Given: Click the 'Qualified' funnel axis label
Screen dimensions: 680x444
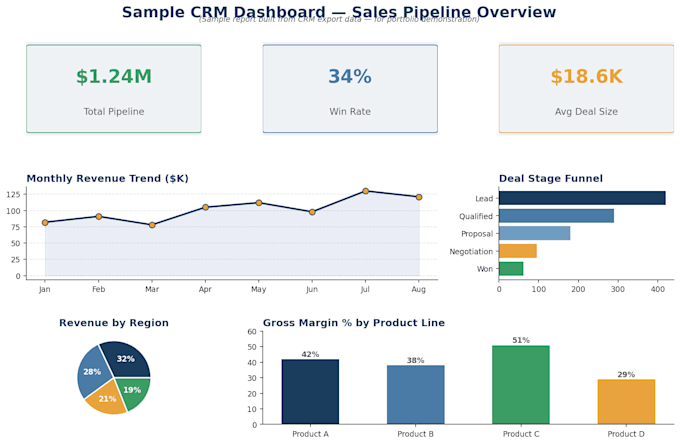Looking at the screenshot, I should [476, 216].
